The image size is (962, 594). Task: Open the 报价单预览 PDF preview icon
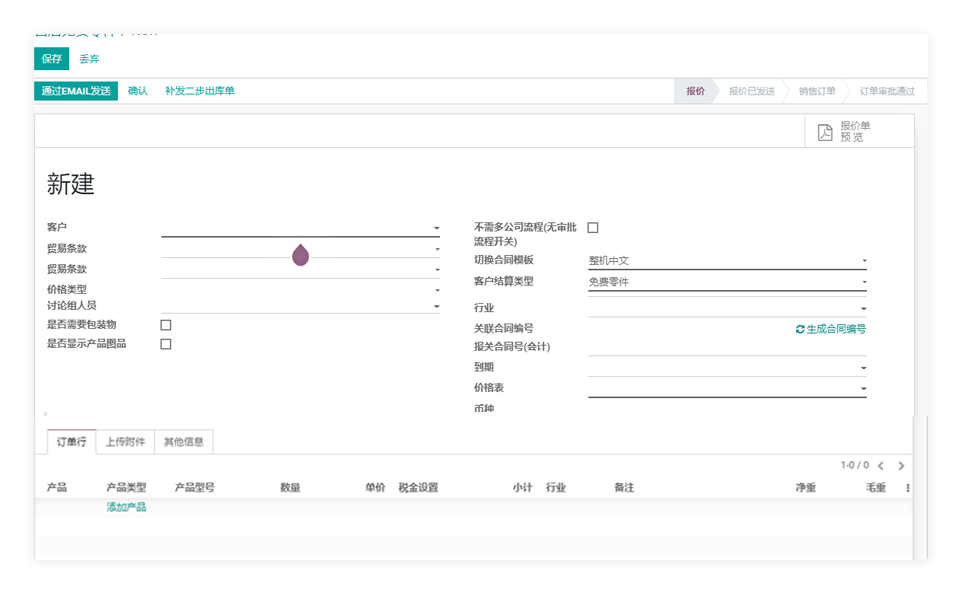(825, 132)
